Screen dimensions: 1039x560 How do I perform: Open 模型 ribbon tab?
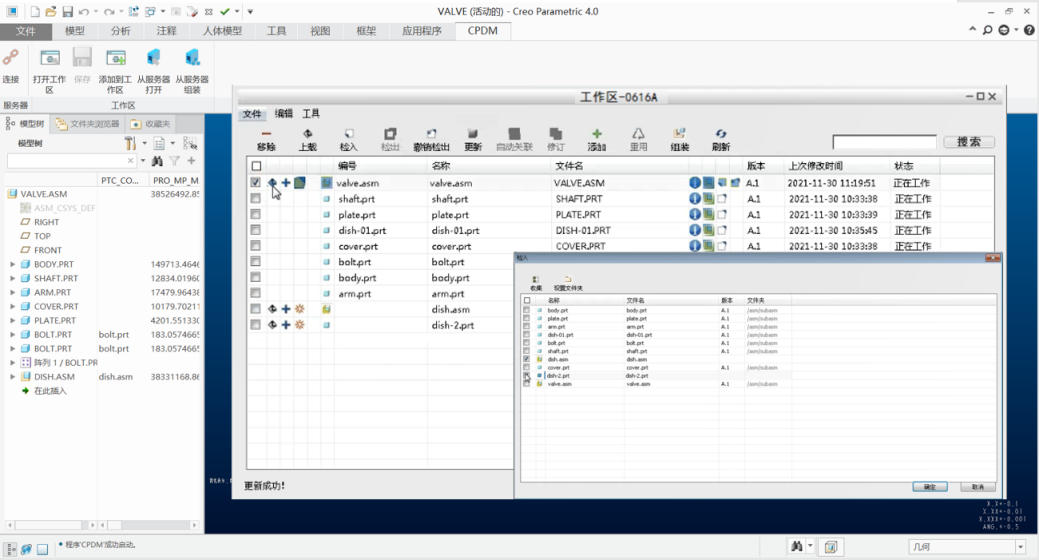coord(74,30)
